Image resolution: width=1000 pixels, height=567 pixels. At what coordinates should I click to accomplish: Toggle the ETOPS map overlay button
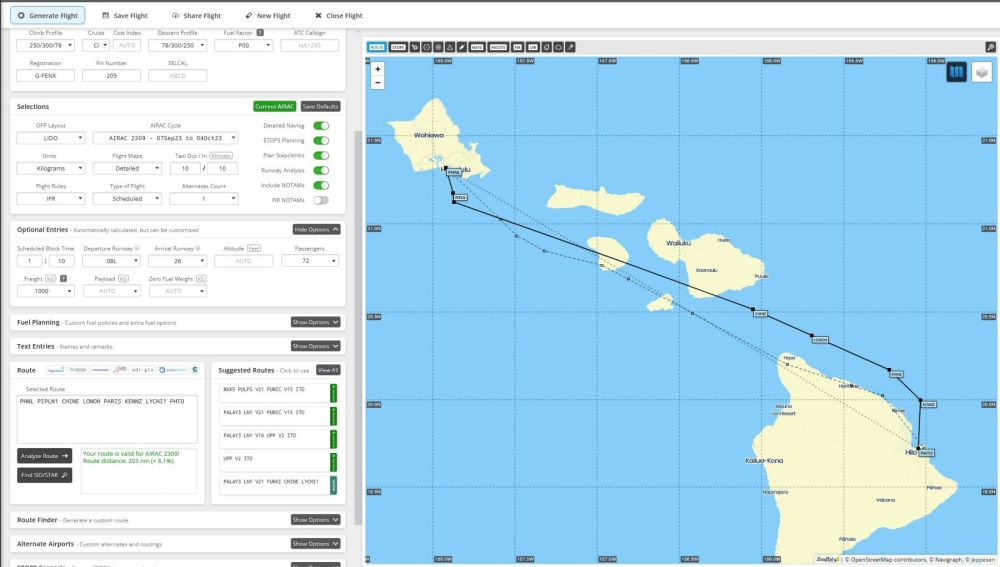click(398, 47)
